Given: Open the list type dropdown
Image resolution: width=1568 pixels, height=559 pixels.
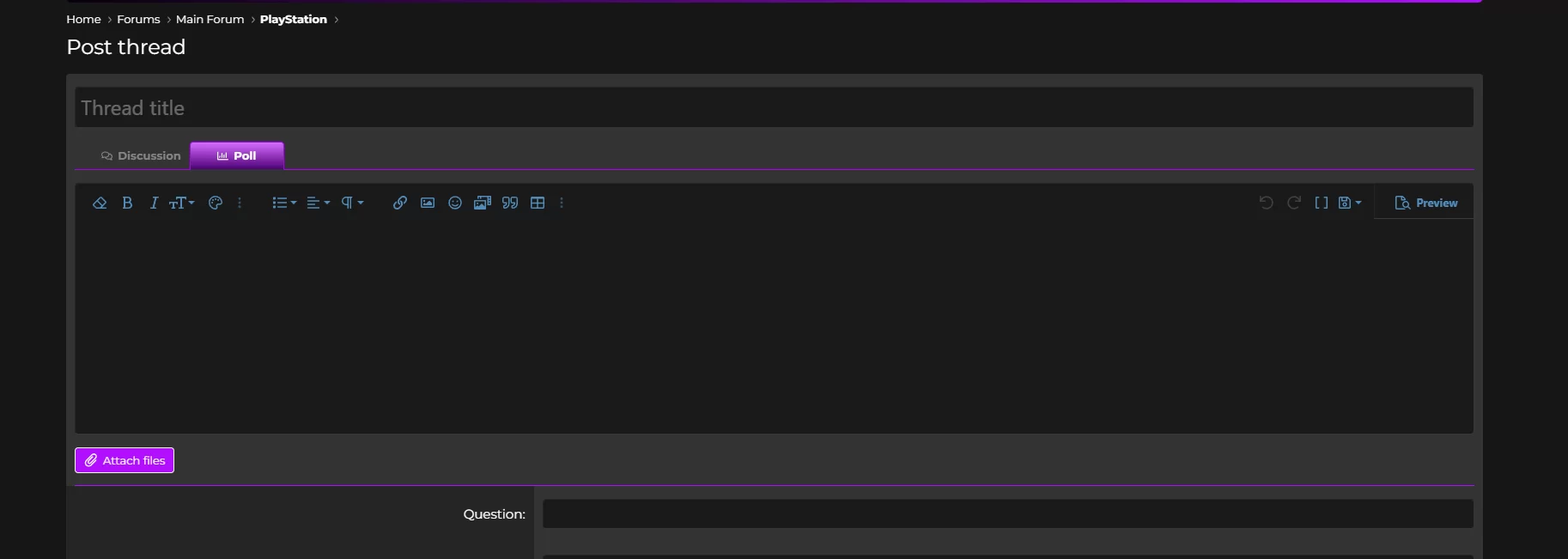Looking at the screenshot, I should tap(284, 203).
